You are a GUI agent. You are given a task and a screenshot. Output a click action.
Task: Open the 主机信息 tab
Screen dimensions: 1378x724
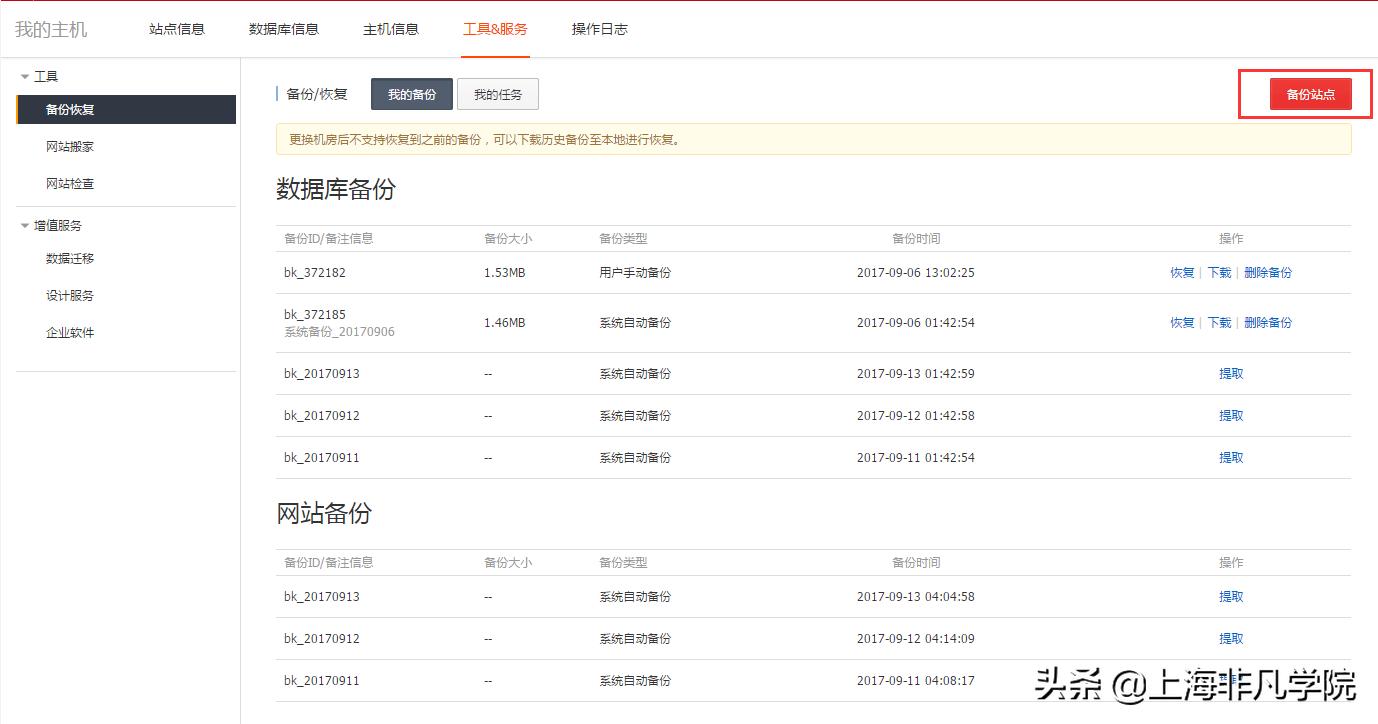pos(391,29)
